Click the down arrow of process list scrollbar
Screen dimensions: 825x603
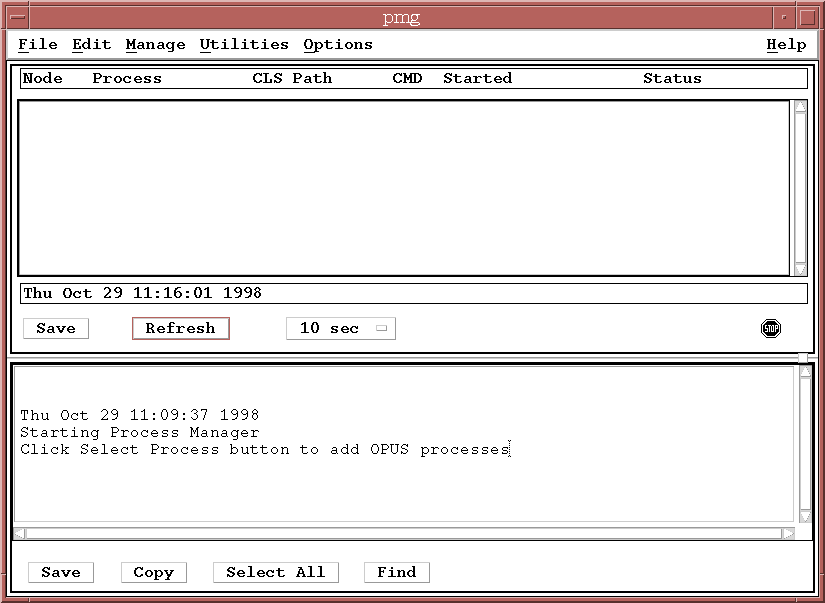click(800, 269)
